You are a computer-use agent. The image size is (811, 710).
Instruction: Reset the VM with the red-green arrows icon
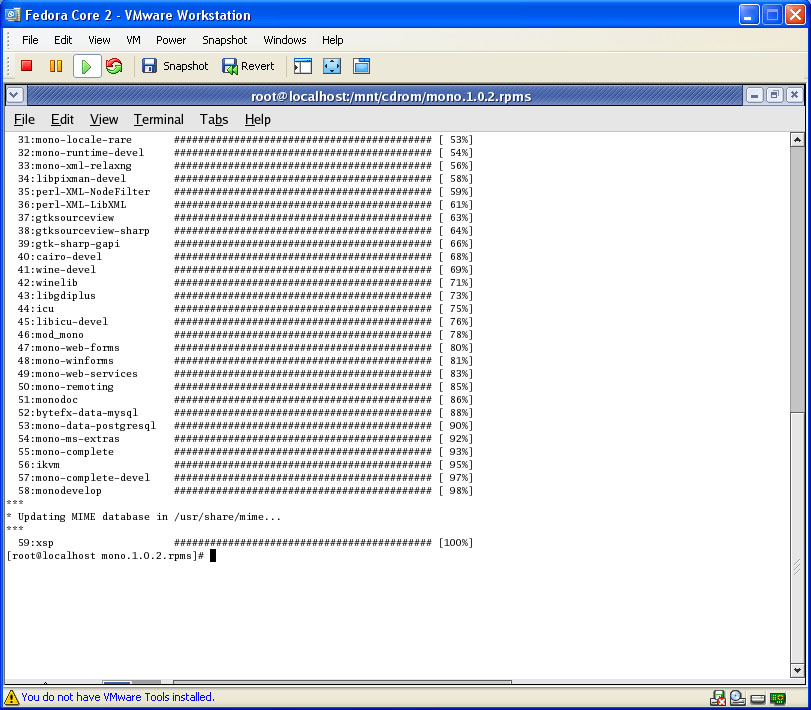click(114, 66)
